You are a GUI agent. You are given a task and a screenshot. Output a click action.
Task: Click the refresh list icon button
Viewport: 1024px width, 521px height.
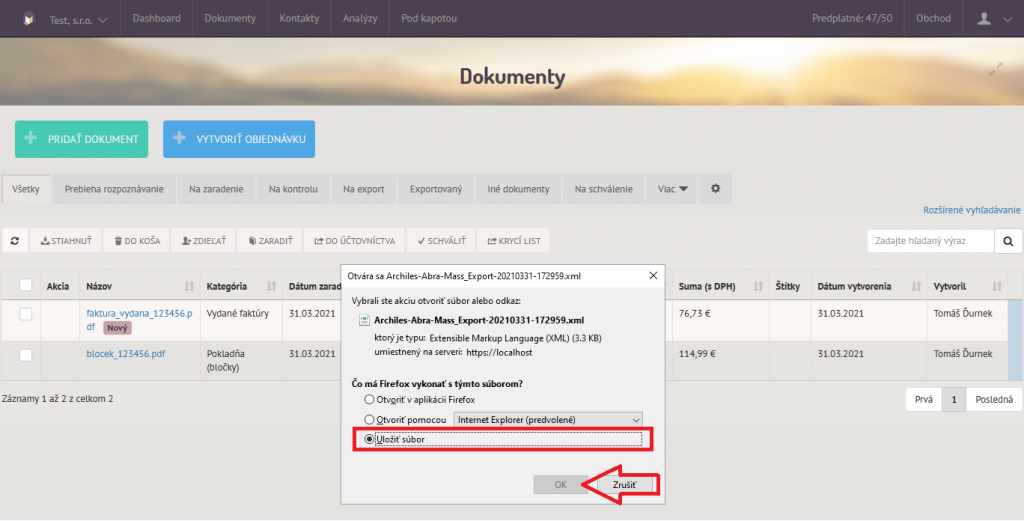(x=15, y=241)
